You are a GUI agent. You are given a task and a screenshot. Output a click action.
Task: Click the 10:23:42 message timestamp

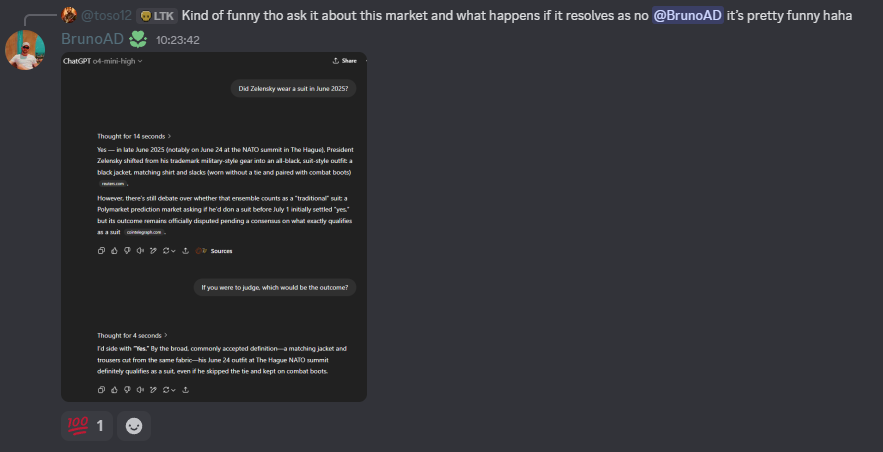pyautogui.click(x=178, y=40)
